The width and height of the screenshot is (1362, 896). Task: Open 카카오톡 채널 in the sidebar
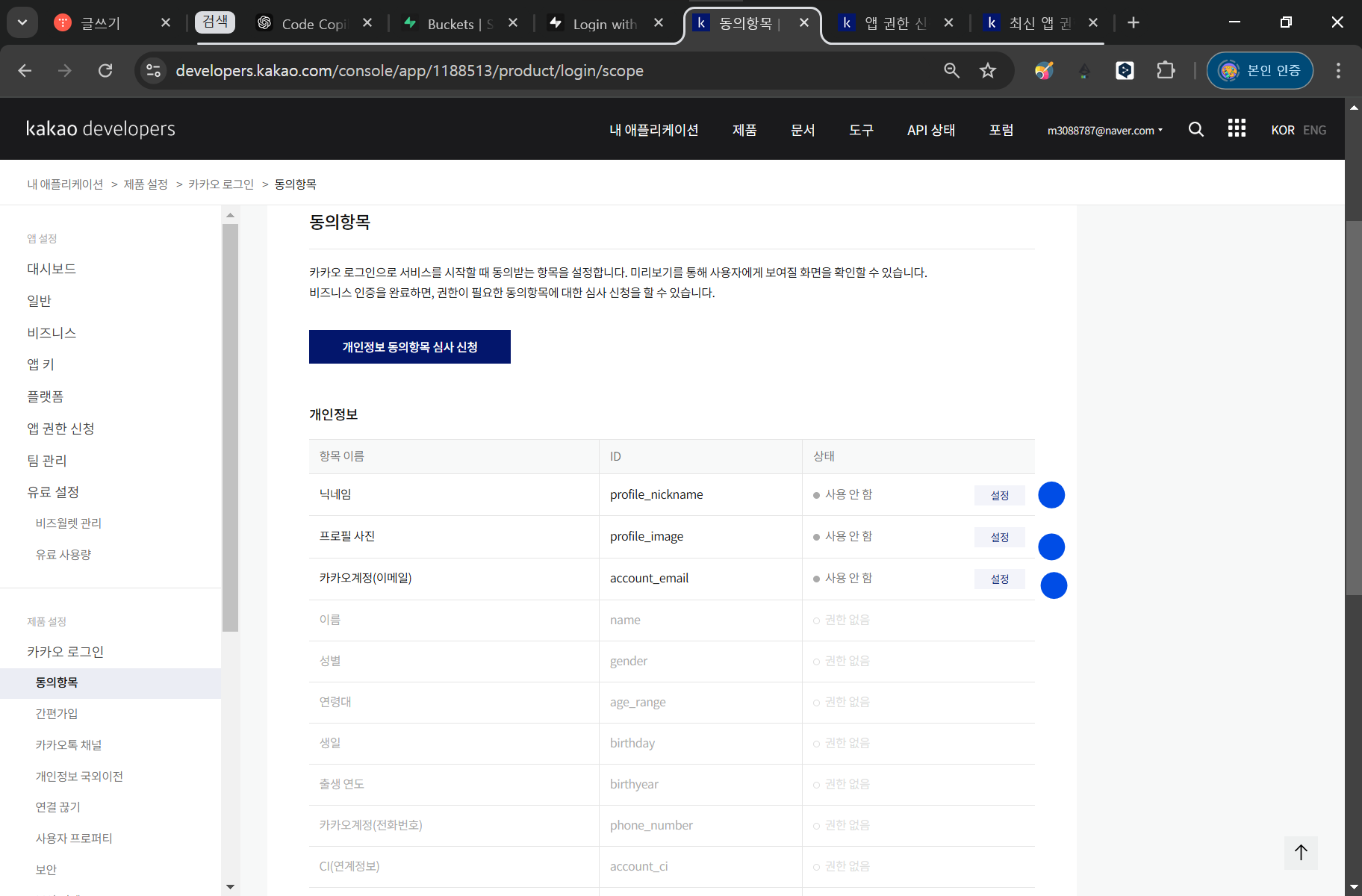pyautogui.click(x=69, y=745)
